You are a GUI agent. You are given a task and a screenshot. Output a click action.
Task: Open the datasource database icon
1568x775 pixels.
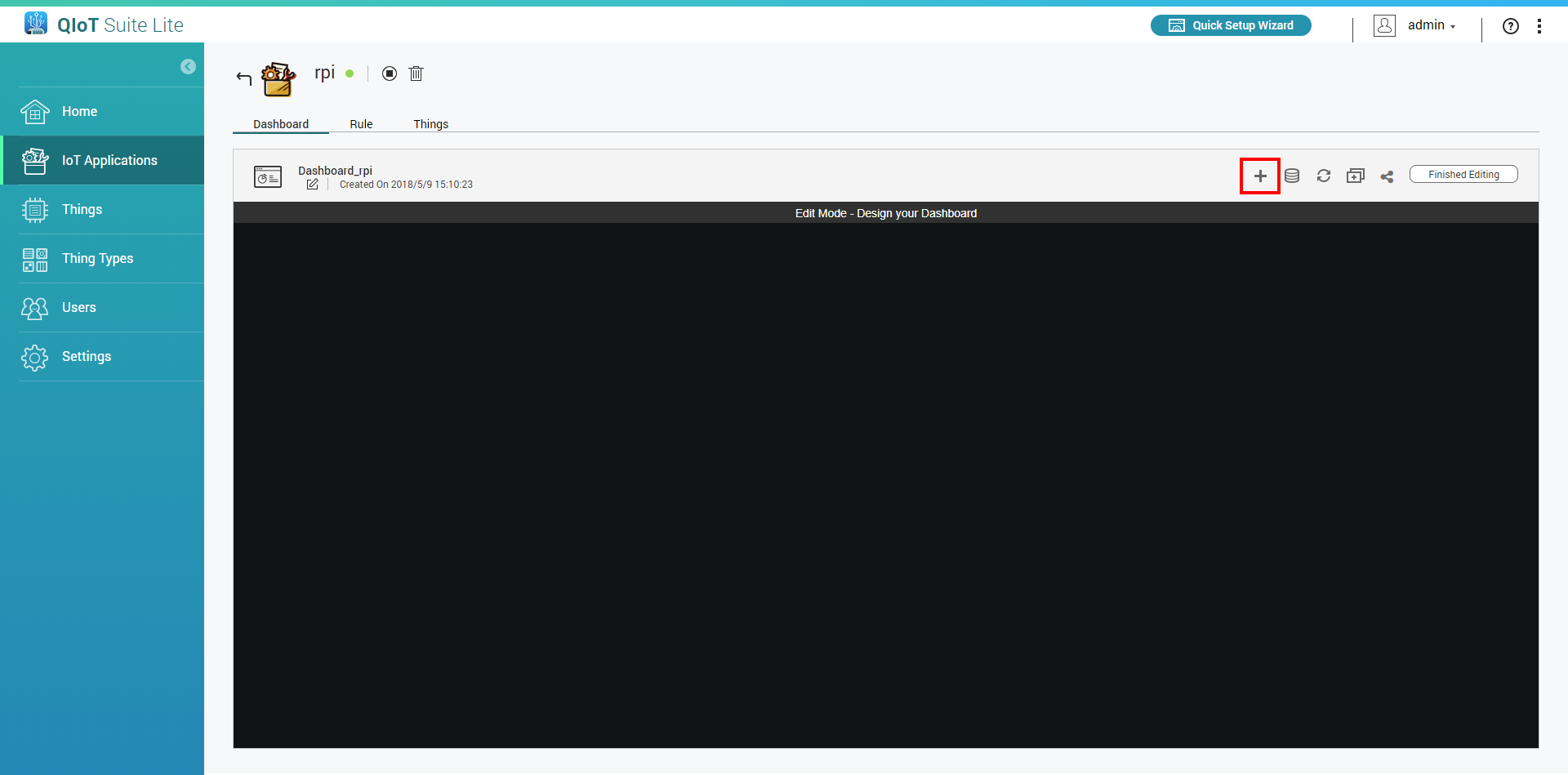coord(1292,176)
